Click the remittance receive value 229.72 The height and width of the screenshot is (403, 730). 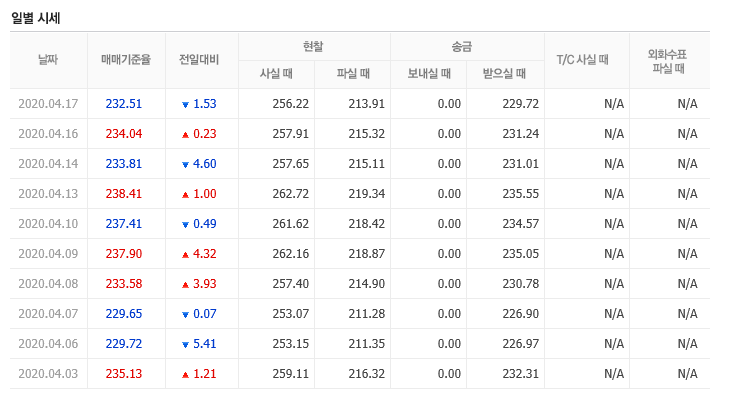pyautogui.click(x=520, y=104)
